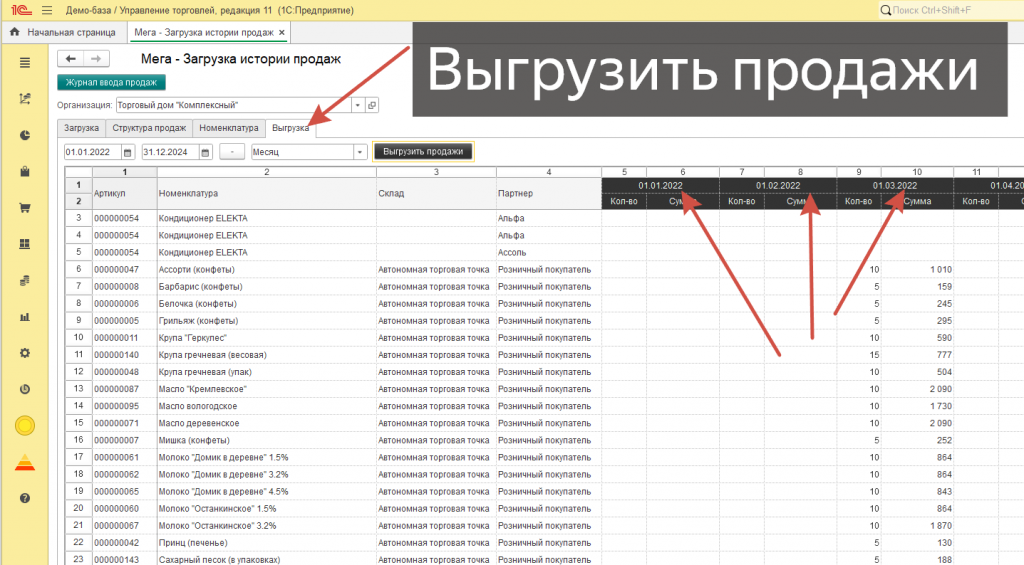The width and height of the screenshot is (1024, 565).
Task: Select the Ассоль partner cell
Action: [549, 252]
